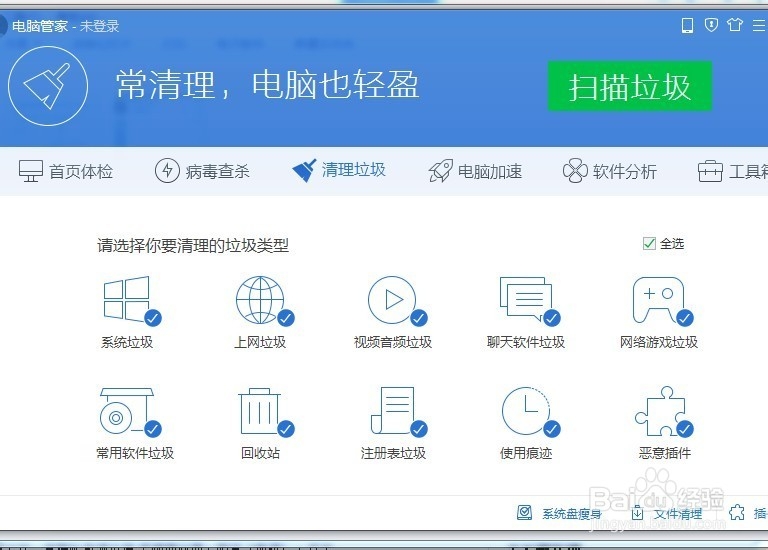Click the 回收站 trash bin icon
The height and width of the screenshot is (550, 768).
260,410
